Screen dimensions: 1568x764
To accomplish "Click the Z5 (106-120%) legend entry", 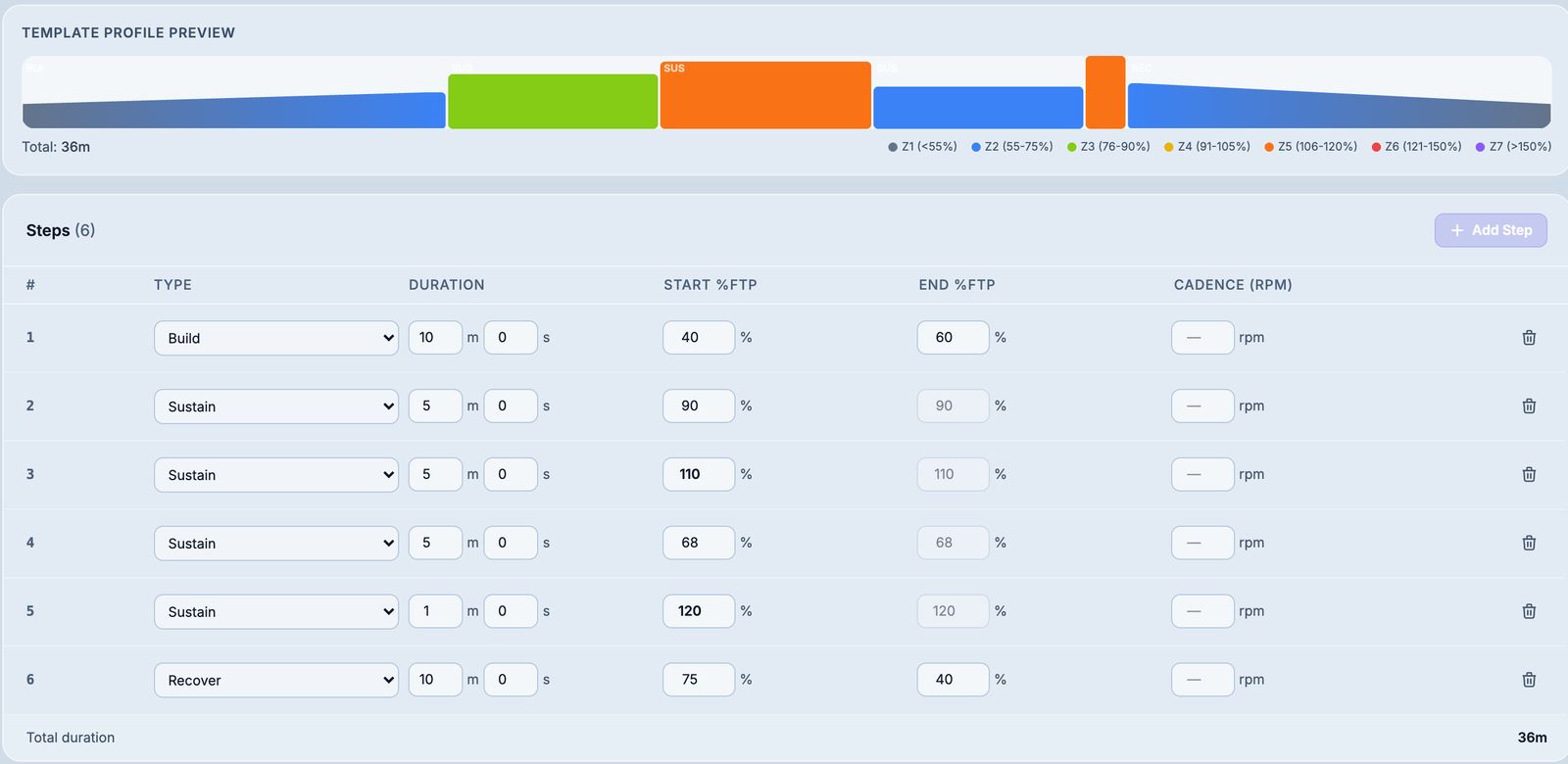I will 1310,147.
